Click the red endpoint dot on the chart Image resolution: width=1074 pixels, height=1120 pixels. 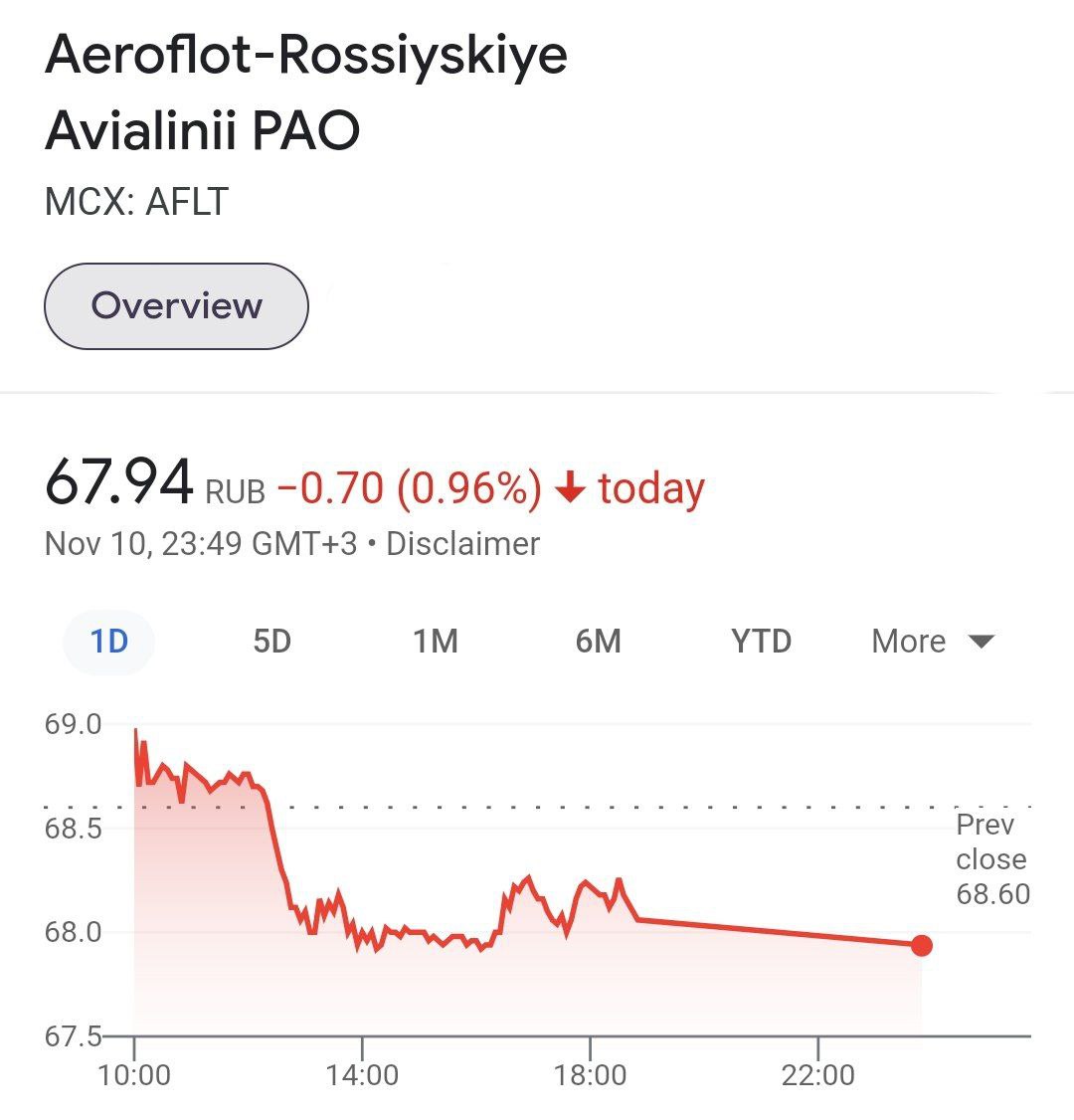tap(921, 946)
